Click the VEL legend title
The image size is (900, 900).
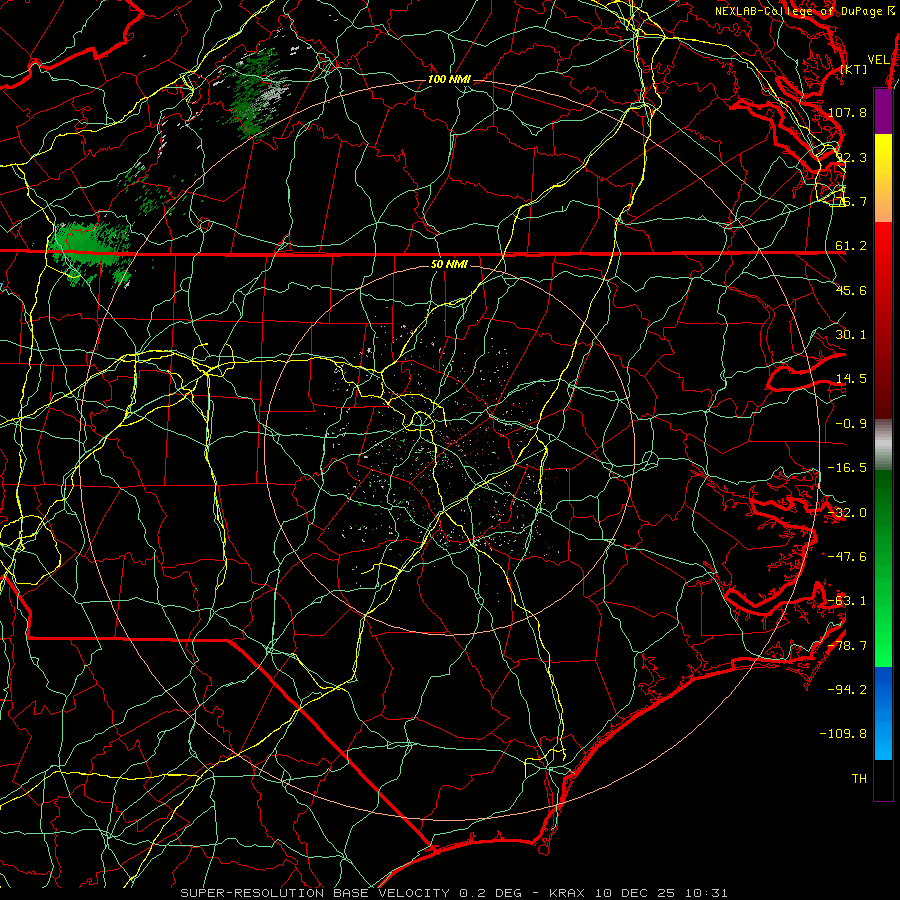click(879, 60)
